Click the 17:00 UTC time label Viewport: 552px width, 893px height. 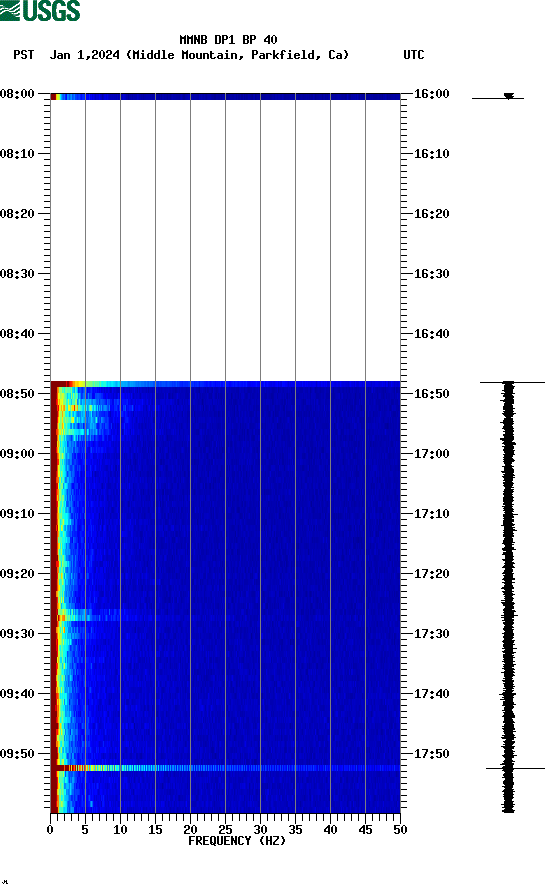coord(431,453)
